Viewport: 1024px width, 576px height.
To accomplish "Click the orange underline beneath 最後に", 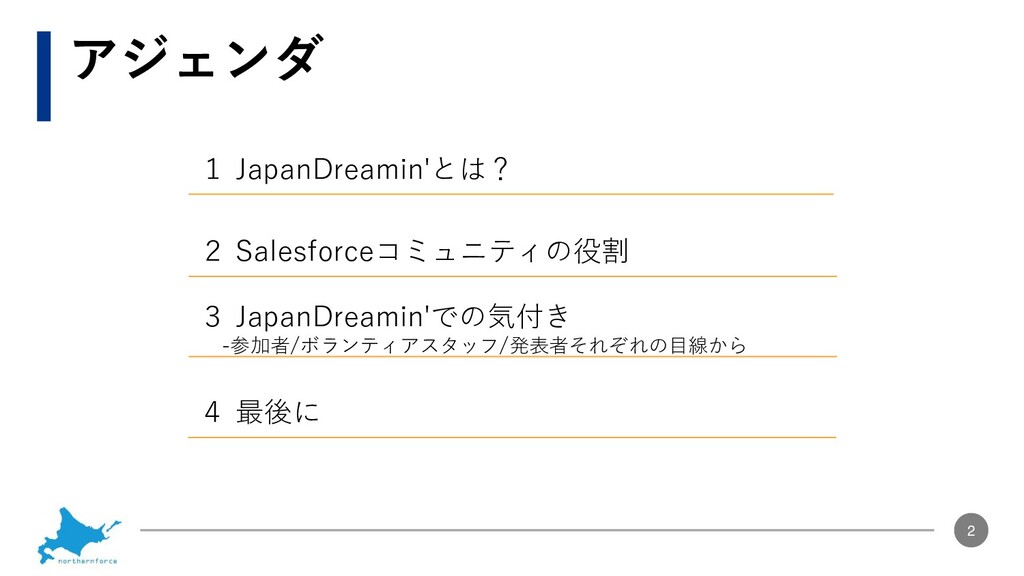I will (512, 437).
